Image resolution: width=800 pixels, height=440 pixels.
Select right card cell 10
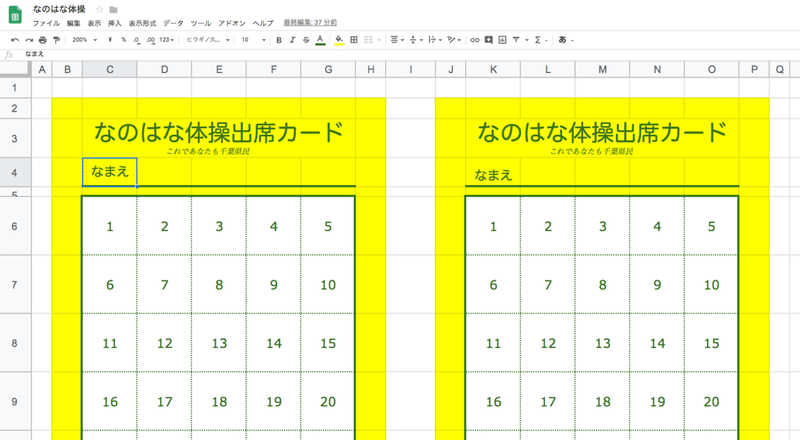click(712, 284)
